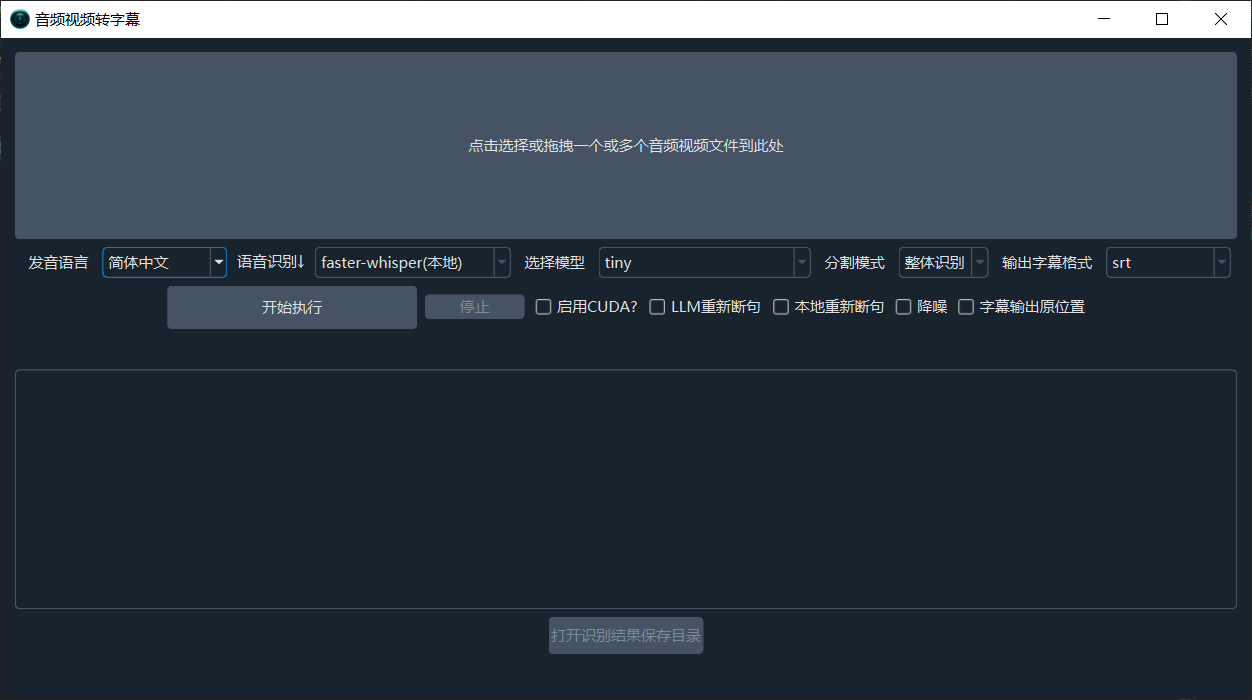Click the 开始执行 start button
1252x700 pixels.
point(291,307)
